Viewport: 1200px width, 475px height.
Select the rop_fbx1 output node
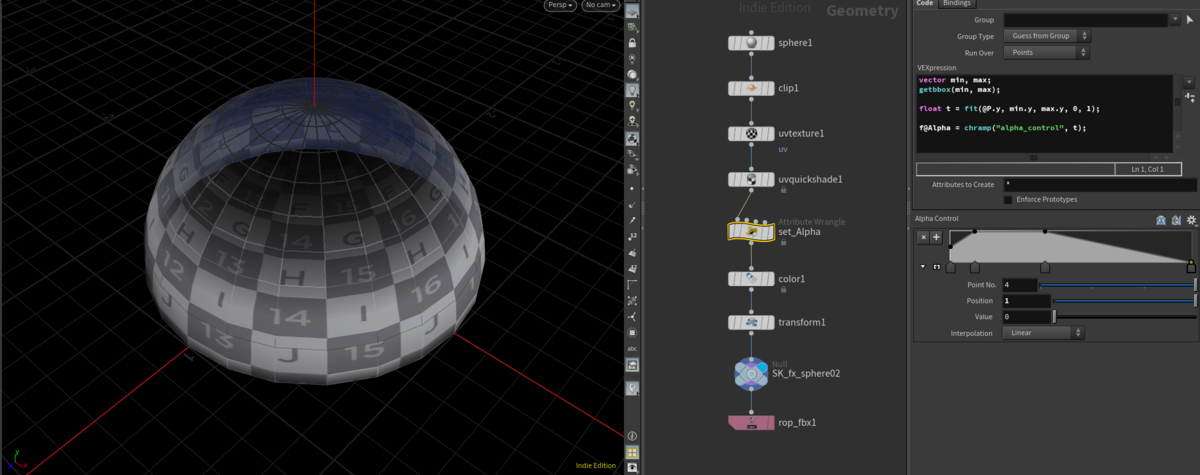tap(751, 423)
